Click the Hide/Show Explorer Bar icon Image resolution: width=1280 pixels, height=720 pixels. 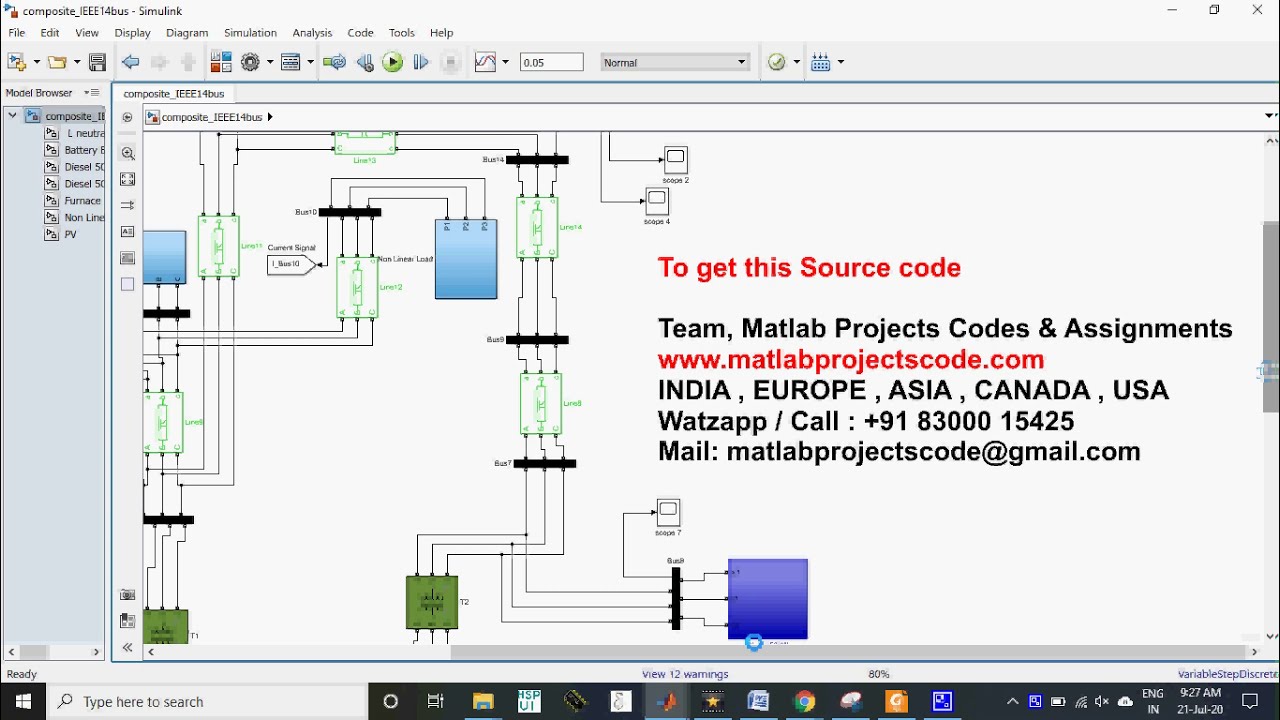click(x=127, y=117)
